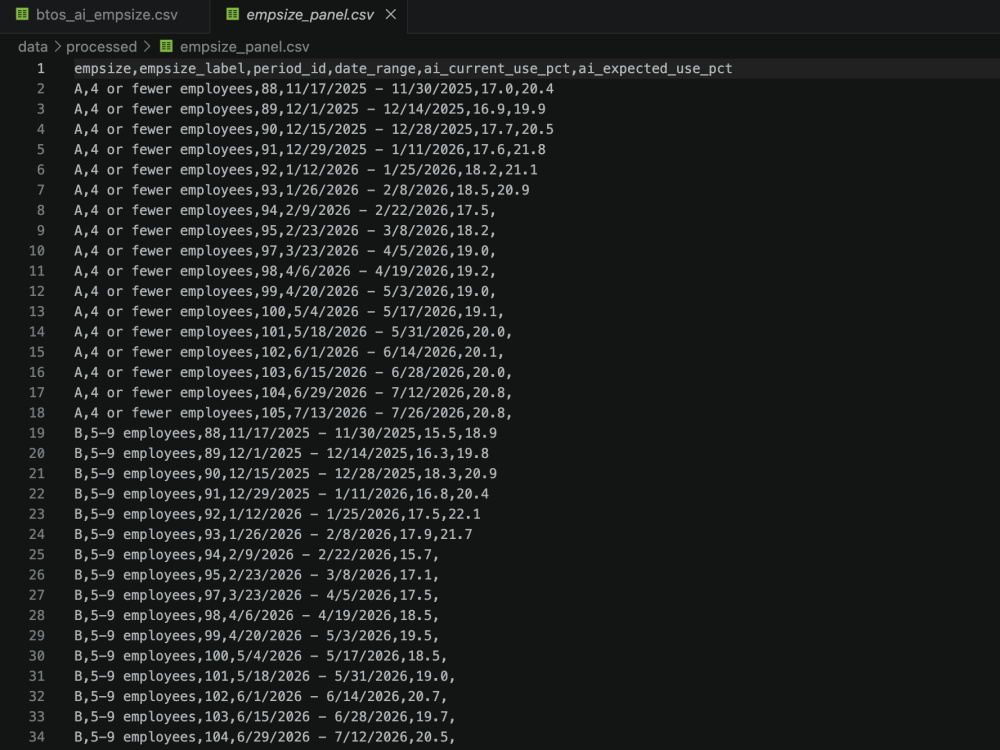This screenshot has width=1000, height=750.
Task: Click row A period 105 with 7/13/2026
Action: pos(293,413)
